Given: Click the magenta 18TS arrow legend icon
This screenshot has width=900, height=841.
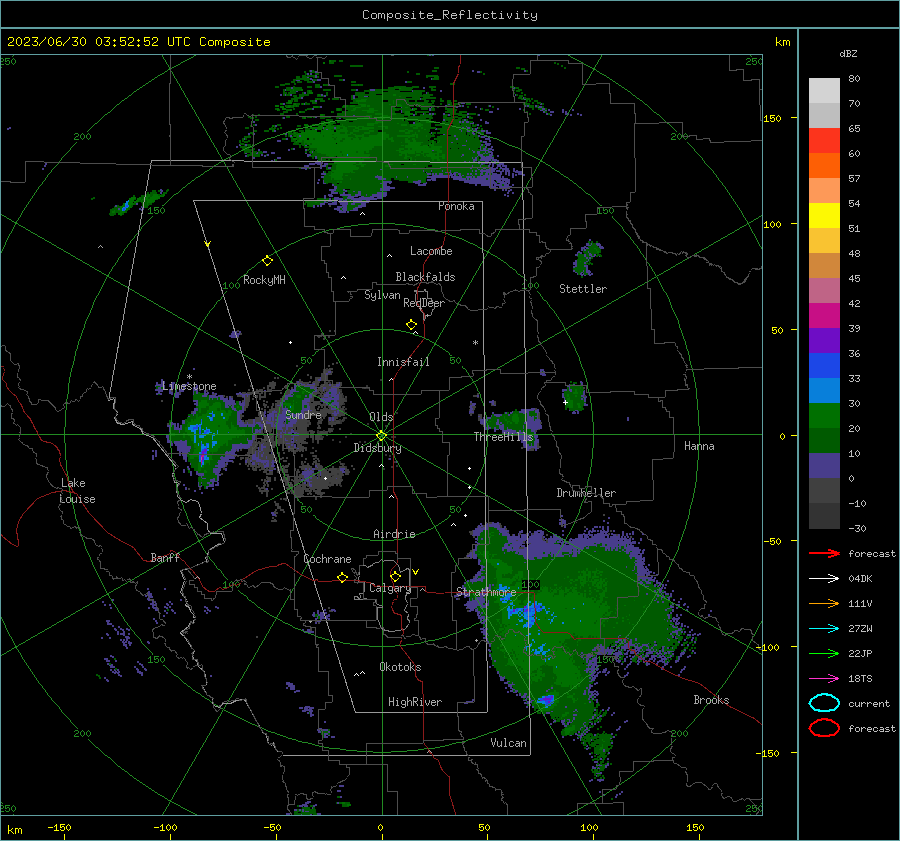Looking at the screenshot, I should coord(824,679).
